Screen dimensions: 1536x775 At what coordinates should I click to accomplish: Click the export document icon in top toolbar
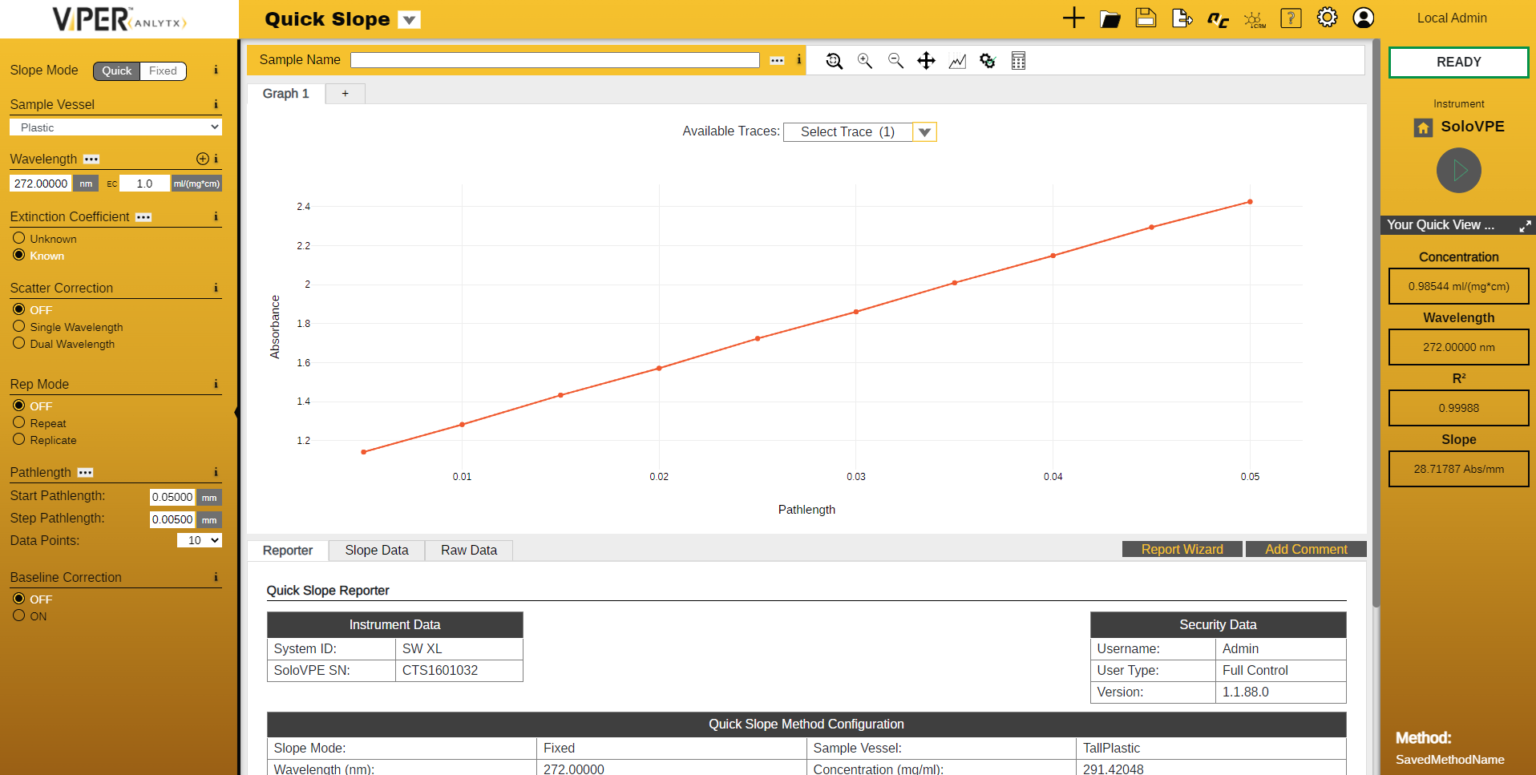point(1182,18)
